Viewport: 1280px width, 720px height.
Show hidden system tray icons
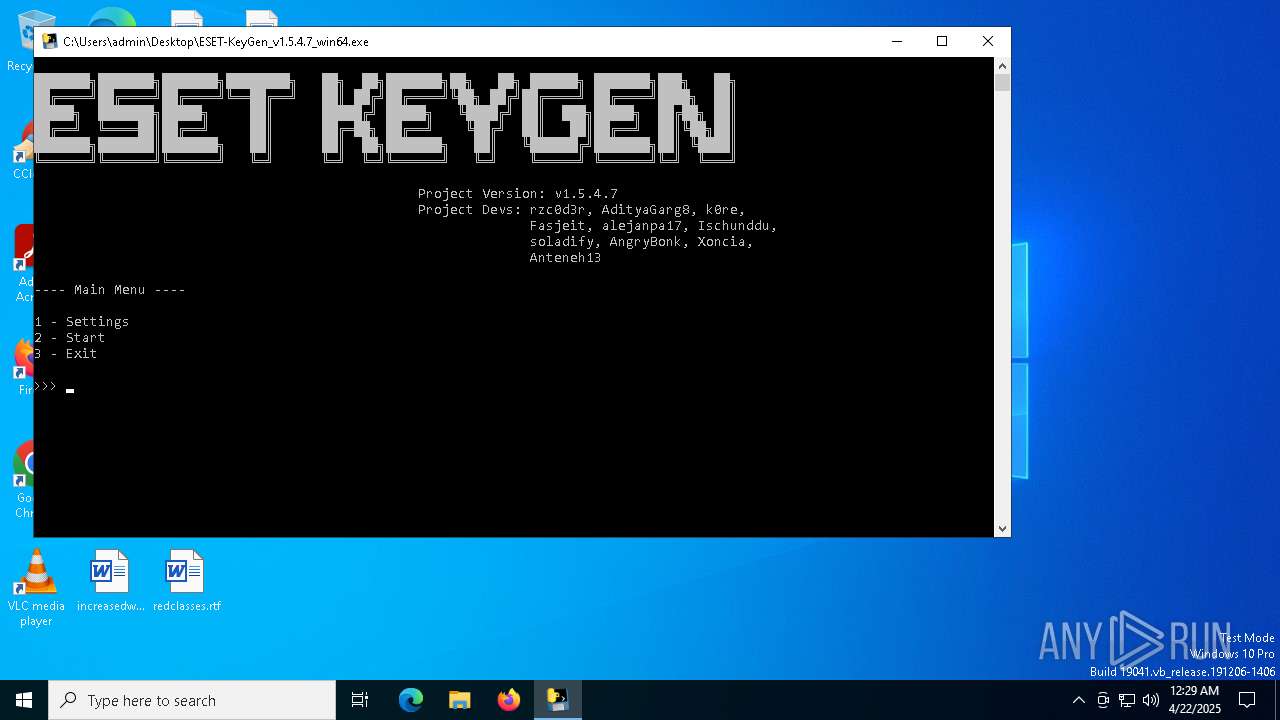pyautogui.click(x=1078, y=700)
